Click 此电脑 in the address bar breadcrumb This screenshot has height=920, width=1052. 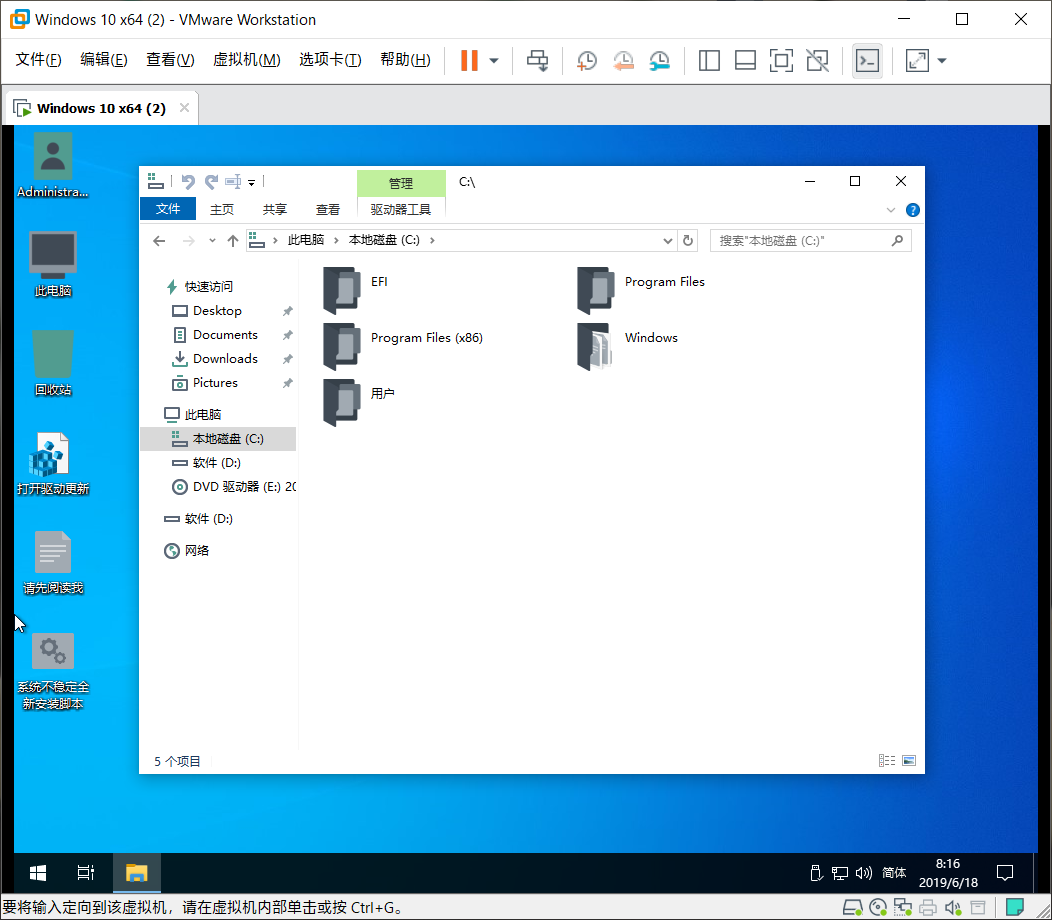(x=306, y=240)
